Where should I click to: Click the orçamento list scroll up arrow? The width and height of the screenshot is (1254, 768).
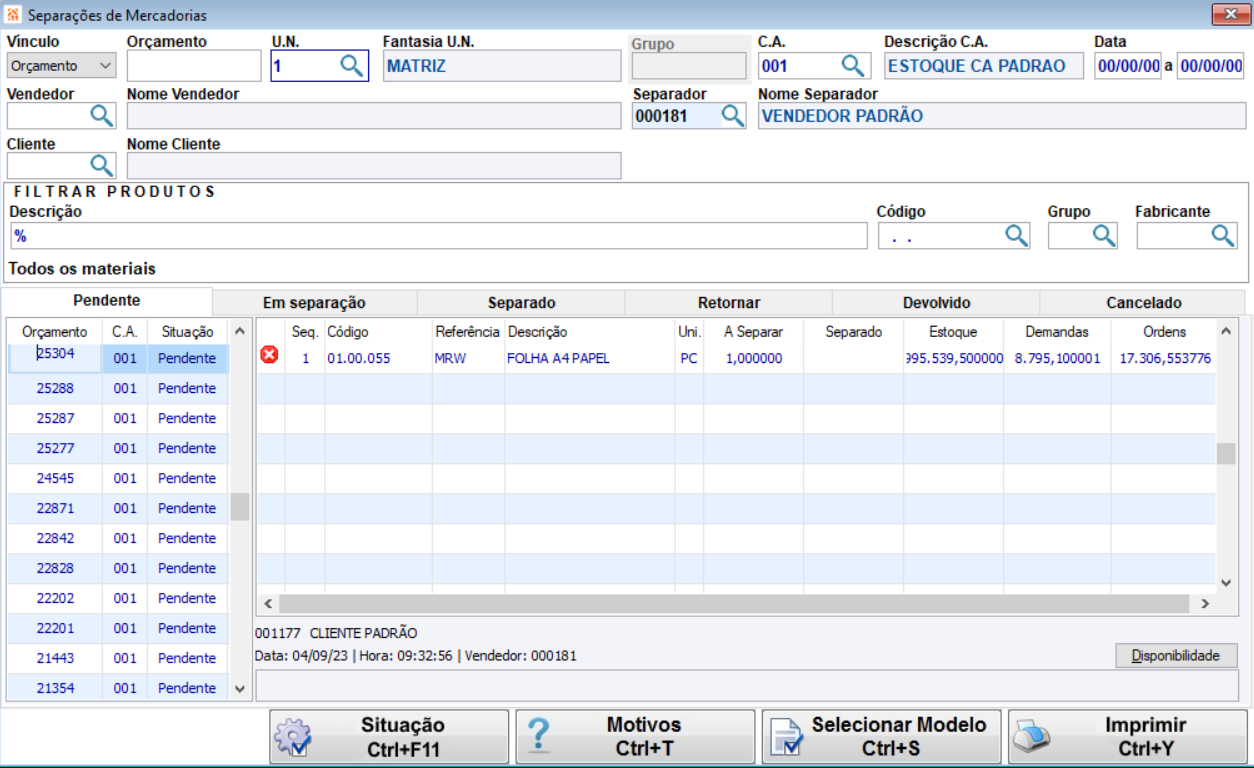click(240, 331)
